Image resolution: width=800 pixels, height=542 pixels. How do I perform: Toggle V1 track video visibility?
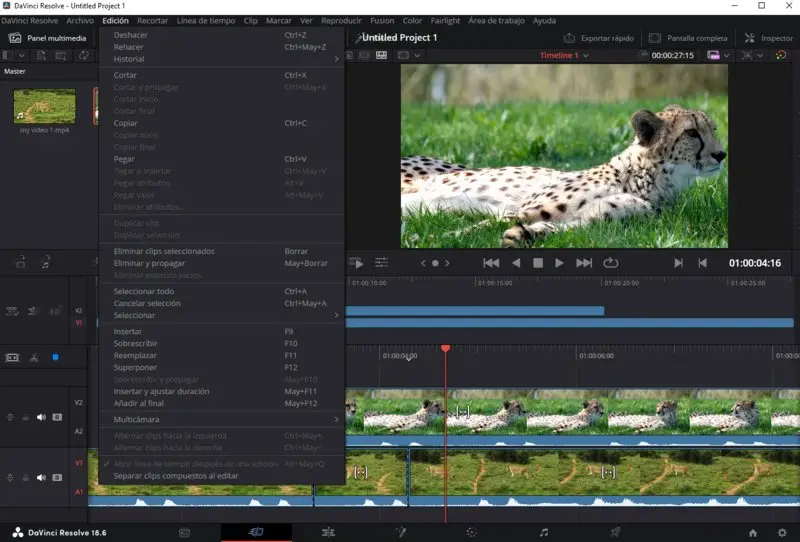click(x=57, y=478)
